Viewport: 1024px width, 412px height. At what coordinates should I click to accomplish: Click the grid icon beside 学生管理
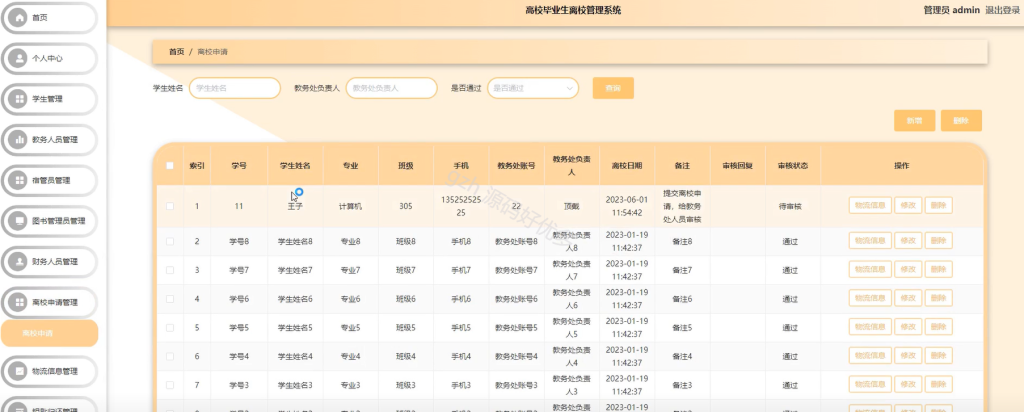[20, 99]
